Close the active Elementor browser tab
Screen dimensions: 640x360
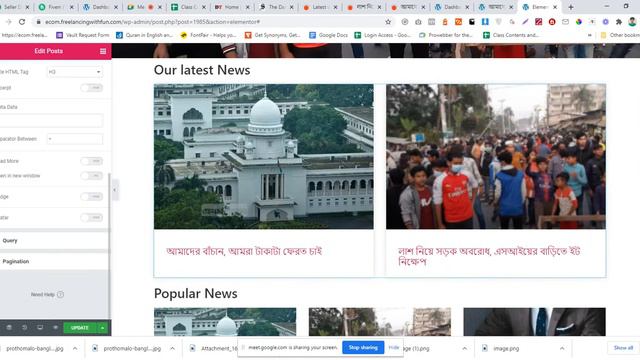click(555, 7)
